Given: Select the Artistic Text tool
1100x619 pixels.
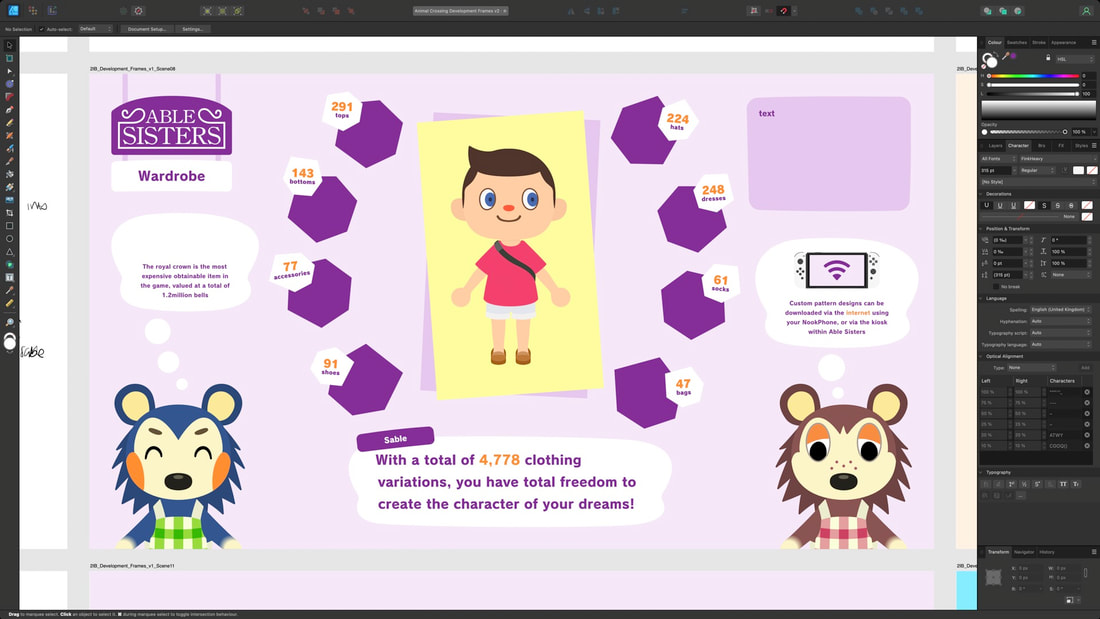Looking at the screenshot, I should [9, 277].
